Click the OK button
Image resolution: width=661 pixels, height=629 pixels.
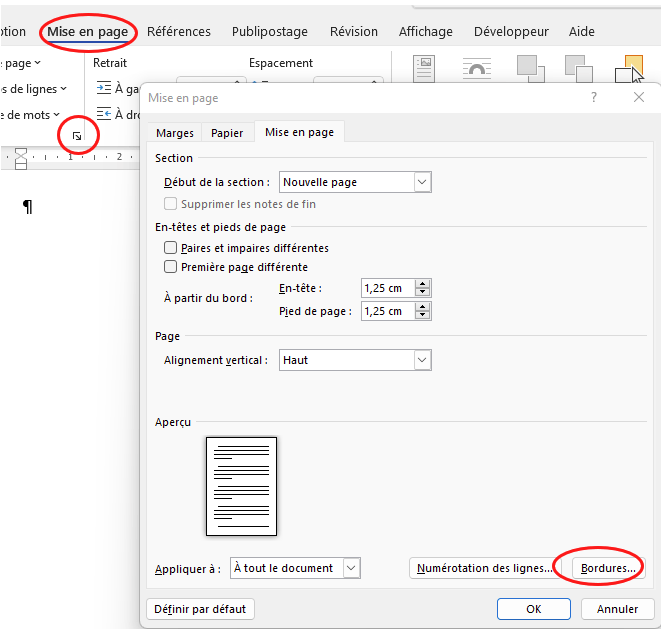point(534,609)
